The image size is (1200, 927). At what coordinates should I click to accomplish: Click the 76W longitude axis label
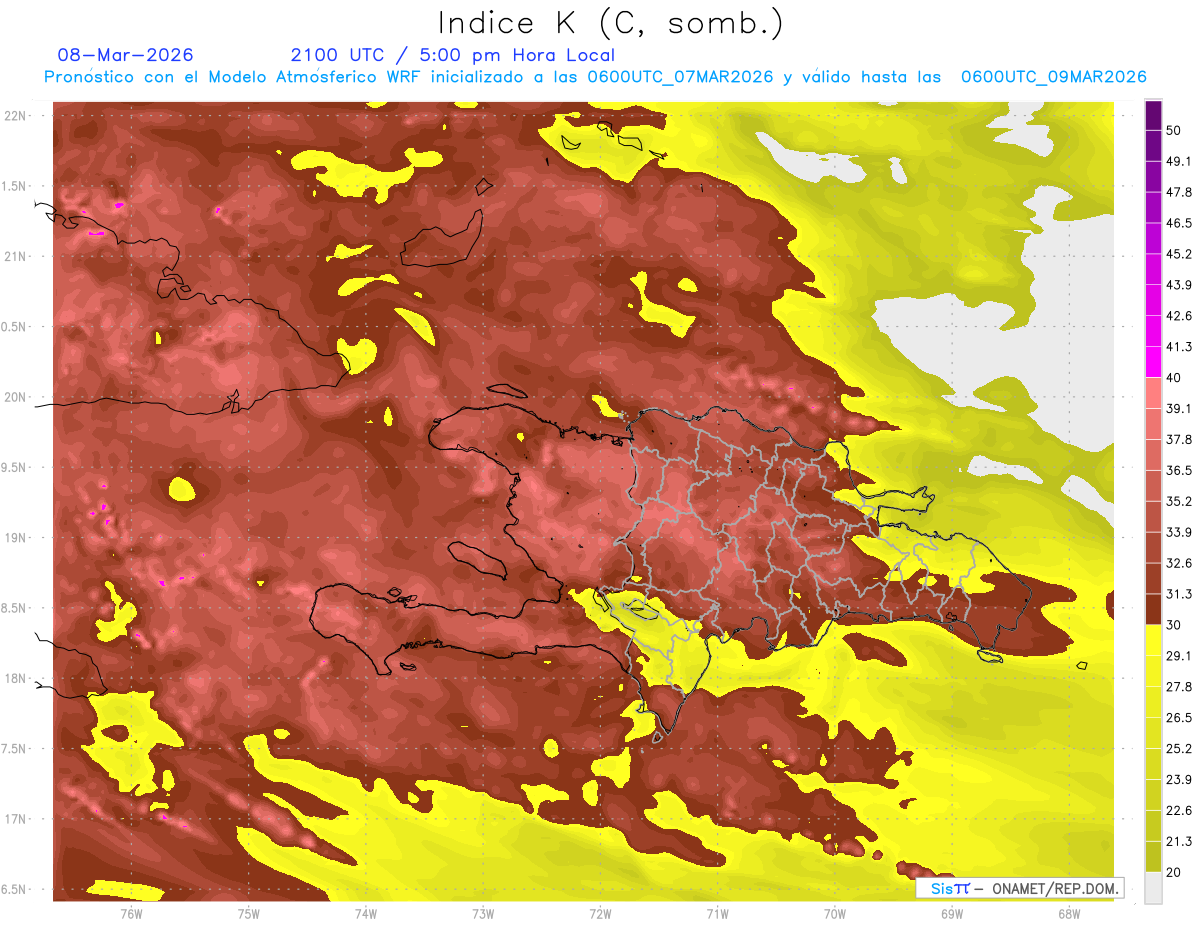[x=131, y=914]
